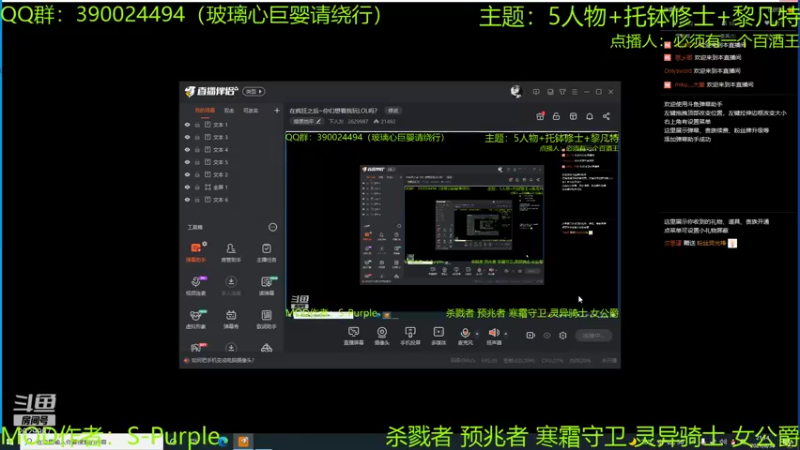Screen dimensions: 800x450
Task: Lock the 文本 1 layer
Action: tap(197, 124)
